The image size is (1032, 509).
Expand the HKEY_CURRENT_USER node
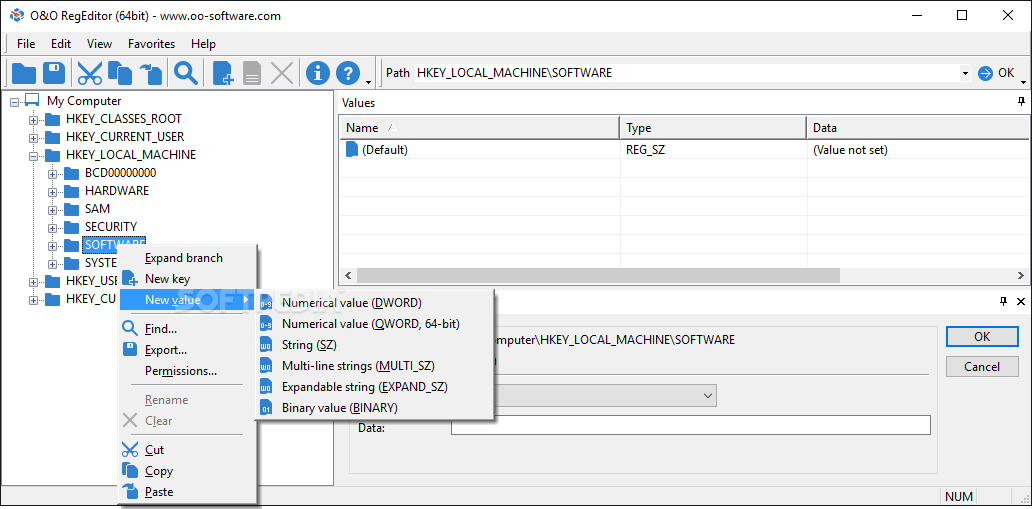34,138
